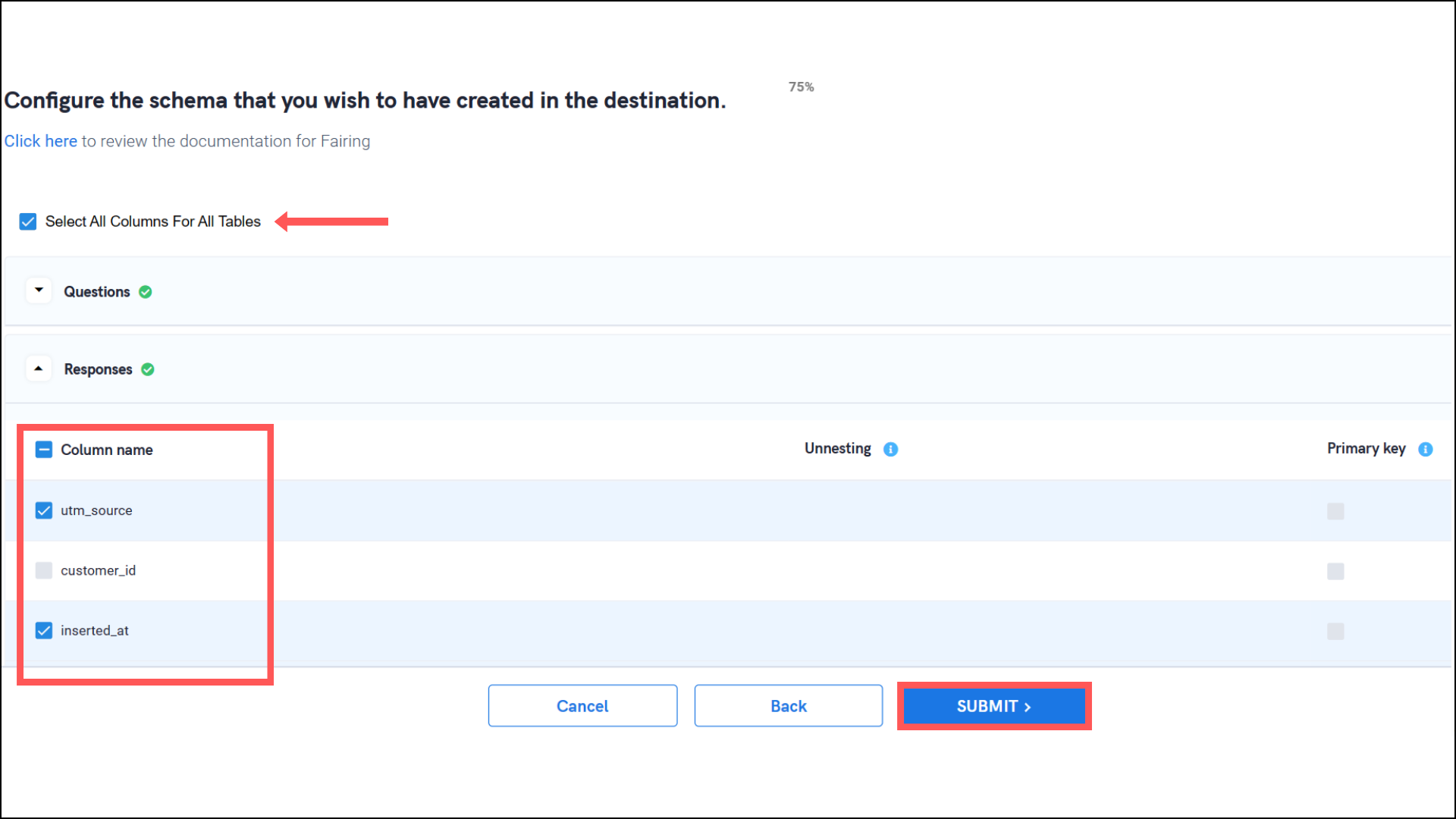The image size is (1456, 819).
Task: Click green checkmark next to Responses
Action: [x=148, y=369]
